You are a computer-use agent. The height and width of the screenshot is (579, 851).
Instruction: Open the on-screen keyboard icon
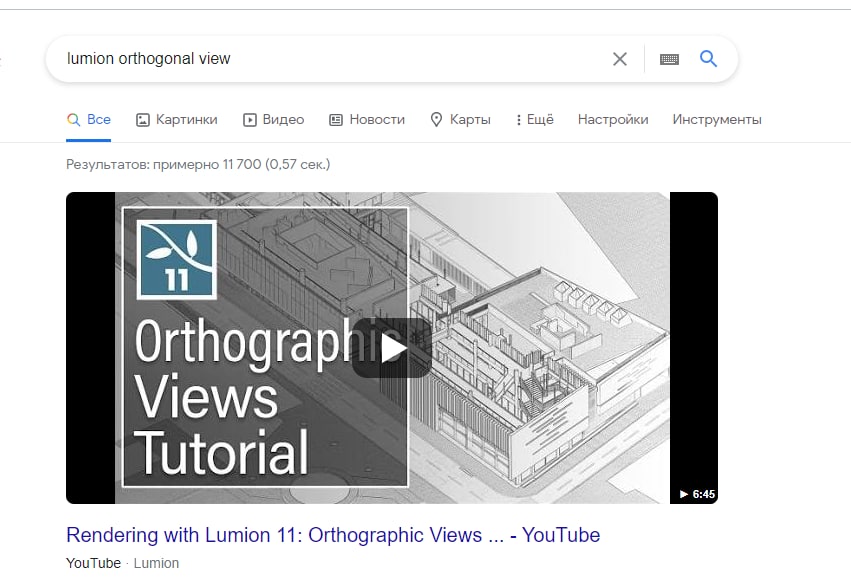[669, 59]
